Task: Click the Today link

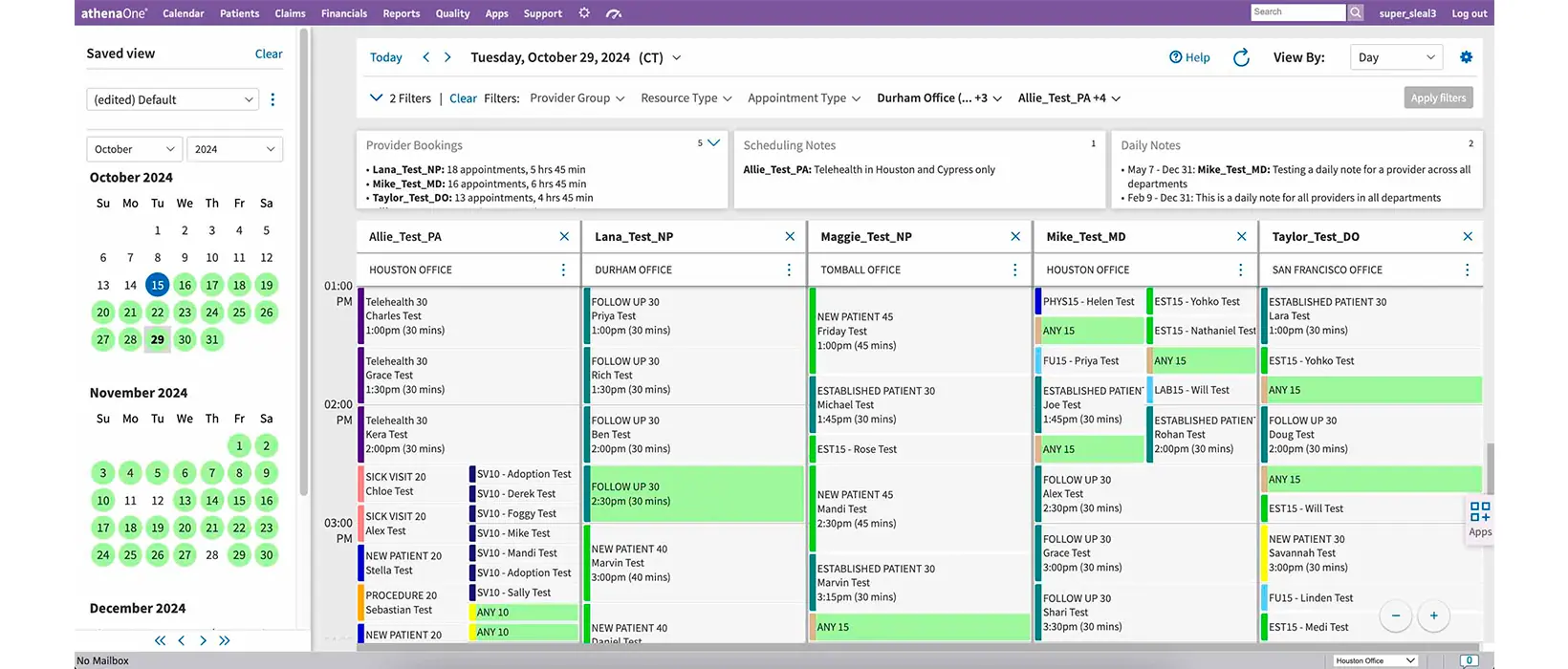Action: [385, 57]
